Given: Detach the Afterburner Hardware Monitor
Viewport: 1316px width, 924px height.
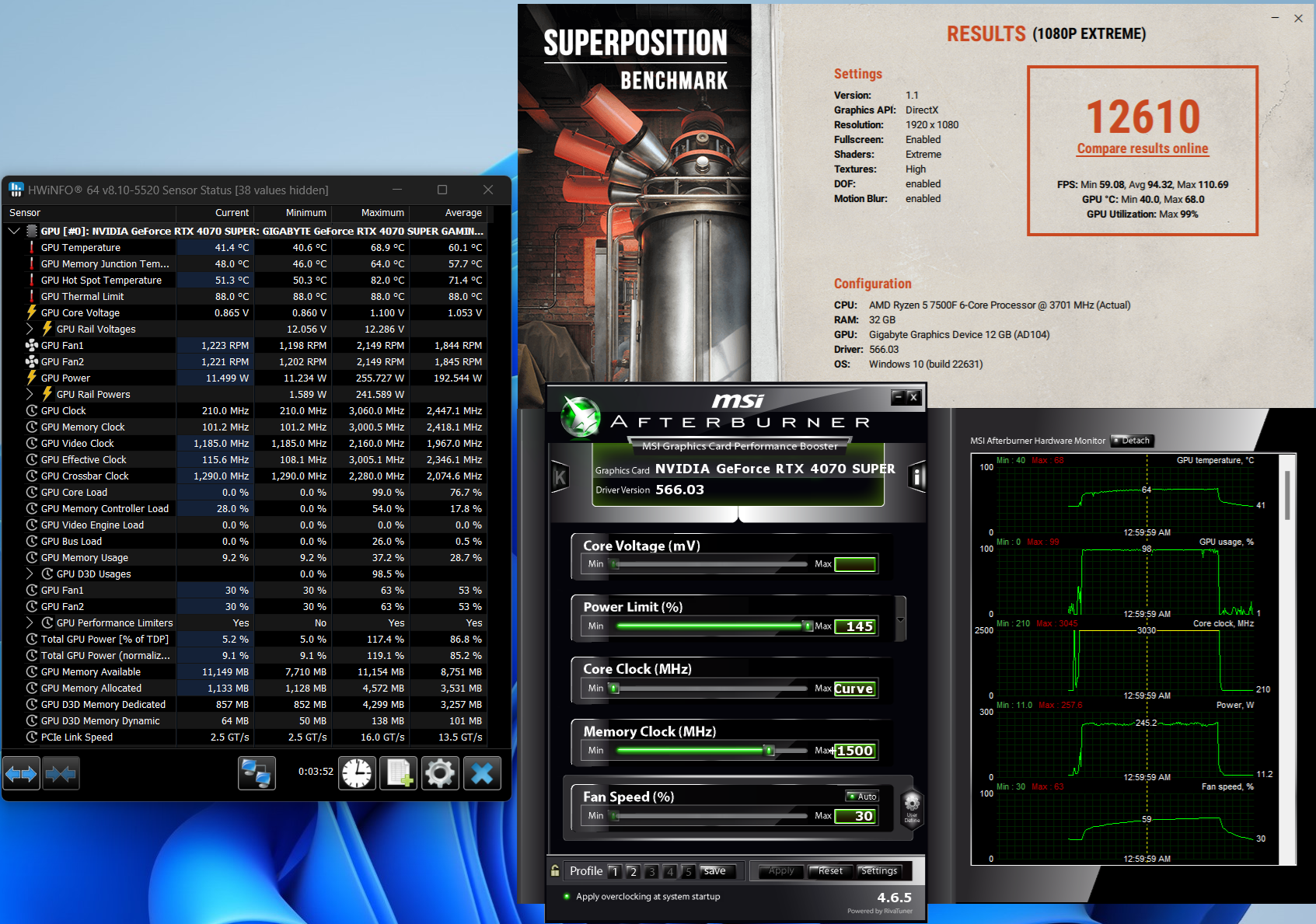Looking at the screenshot, I should point(1132,441).
